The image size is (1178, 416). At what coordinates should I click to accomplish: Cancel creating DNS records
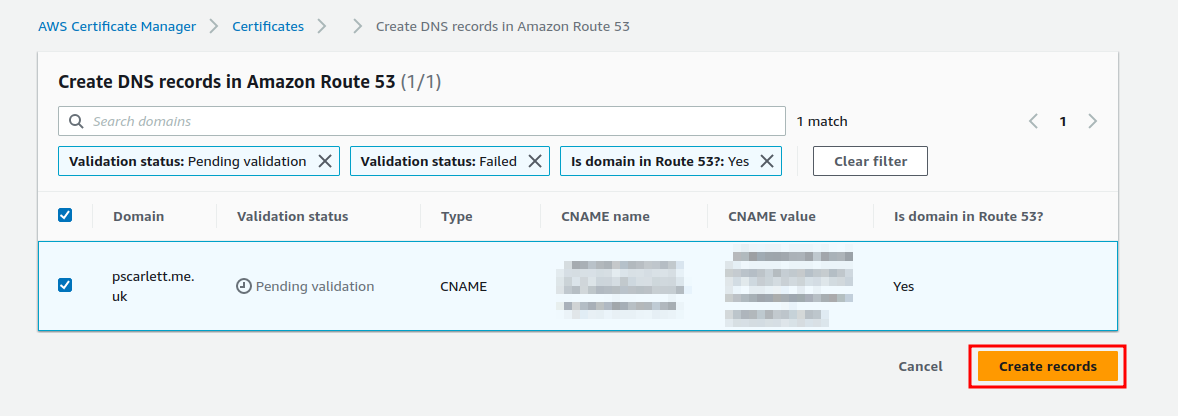point(920,366)
